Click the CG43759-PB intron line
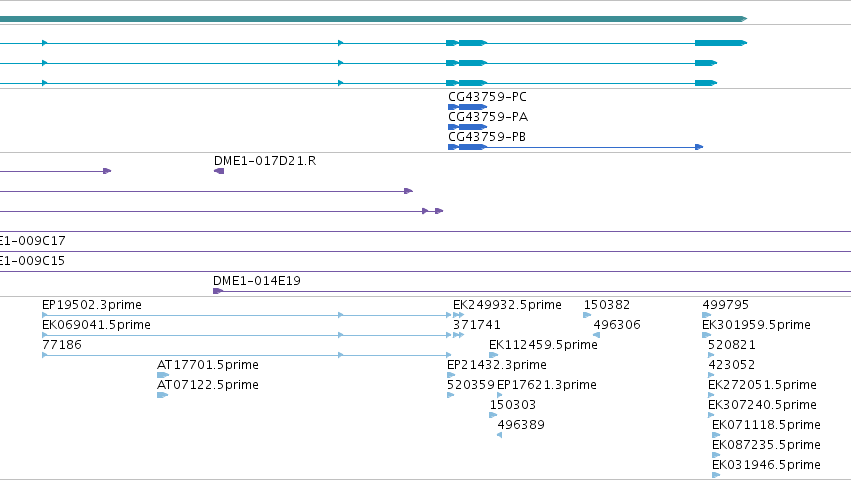 coord(590,147)
